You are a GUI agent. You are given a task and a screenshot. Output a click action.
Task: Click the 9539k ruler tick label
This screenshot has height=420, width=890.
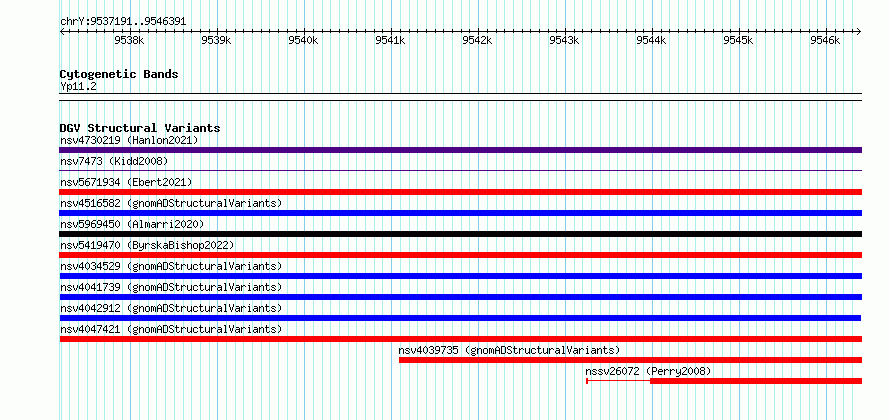(216, 40)
